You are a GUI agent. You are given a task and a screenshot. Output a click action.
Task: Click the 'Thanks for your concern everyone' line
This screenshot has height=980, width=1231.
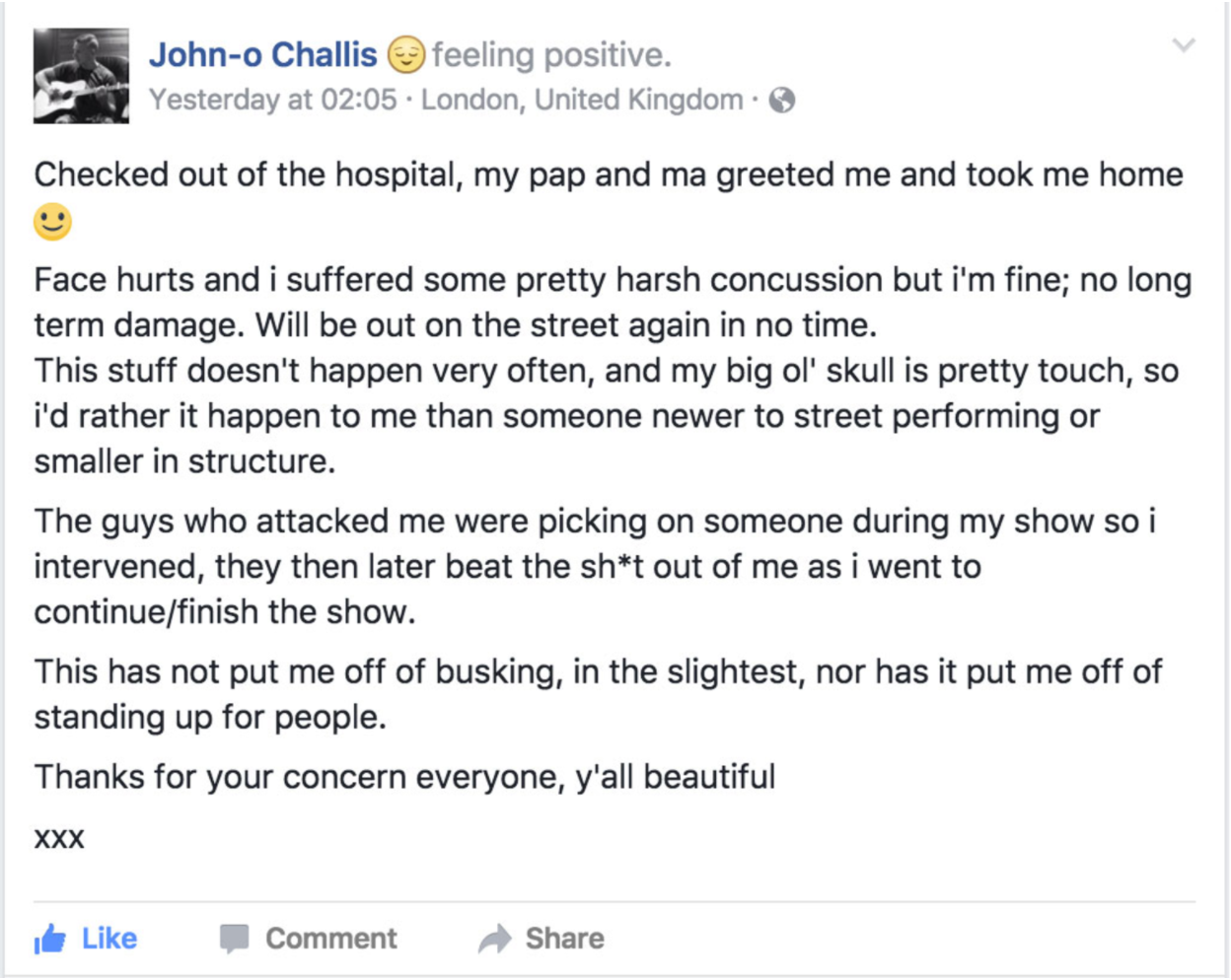[404, 777]
